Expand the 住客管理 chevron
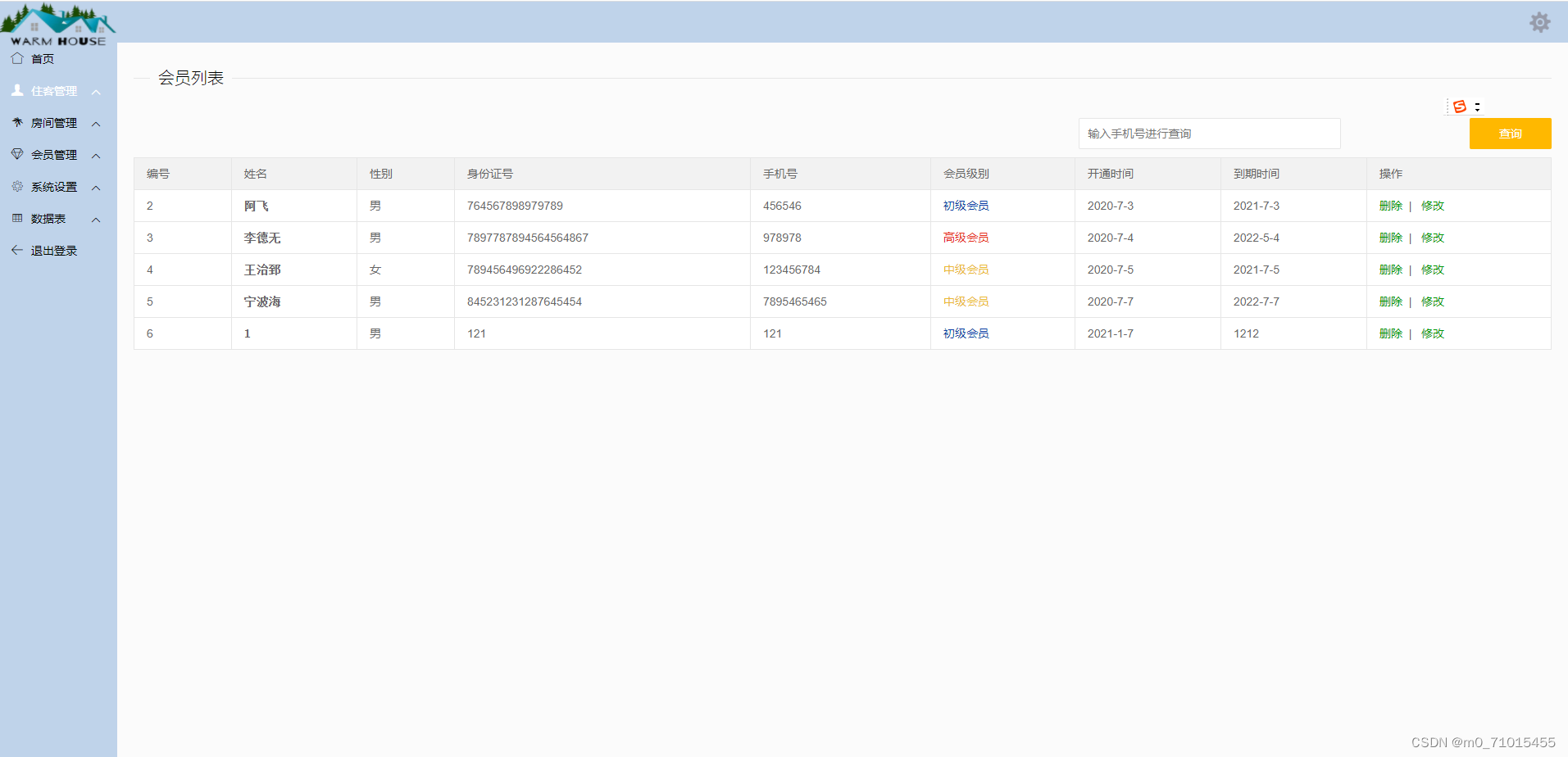The height and width of the screenshot is (757, 1568). pyautogui.click(x=96, y=92)
